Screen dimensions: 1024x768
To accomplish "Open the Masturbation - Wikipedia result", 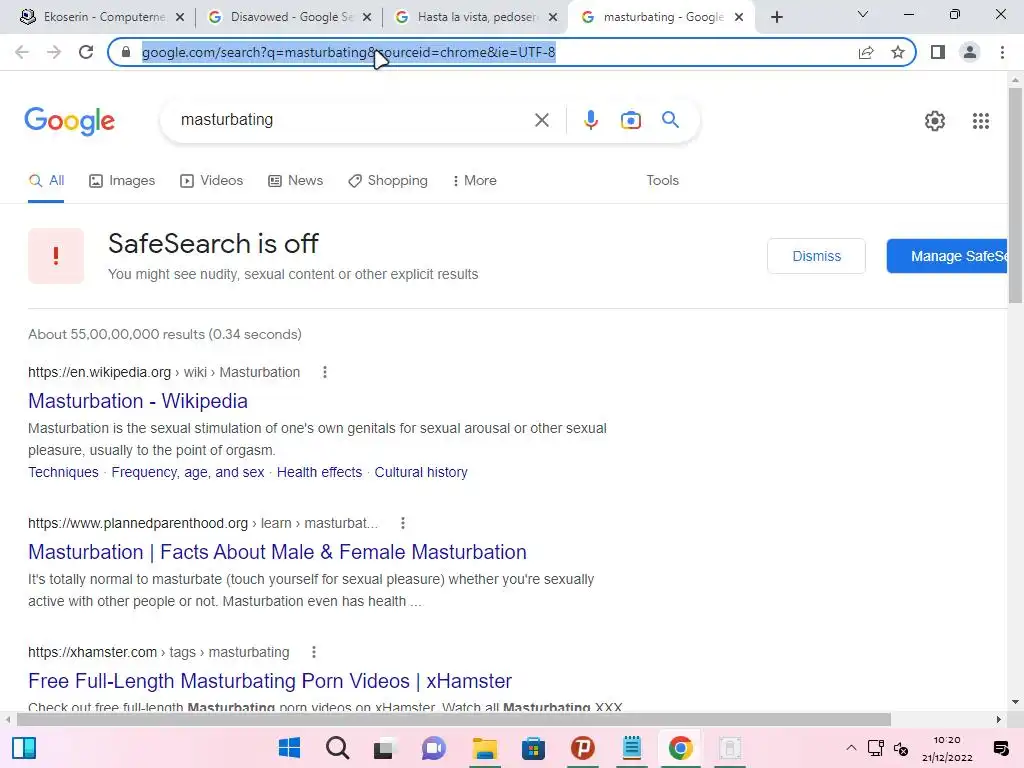I will pos(138,401).
